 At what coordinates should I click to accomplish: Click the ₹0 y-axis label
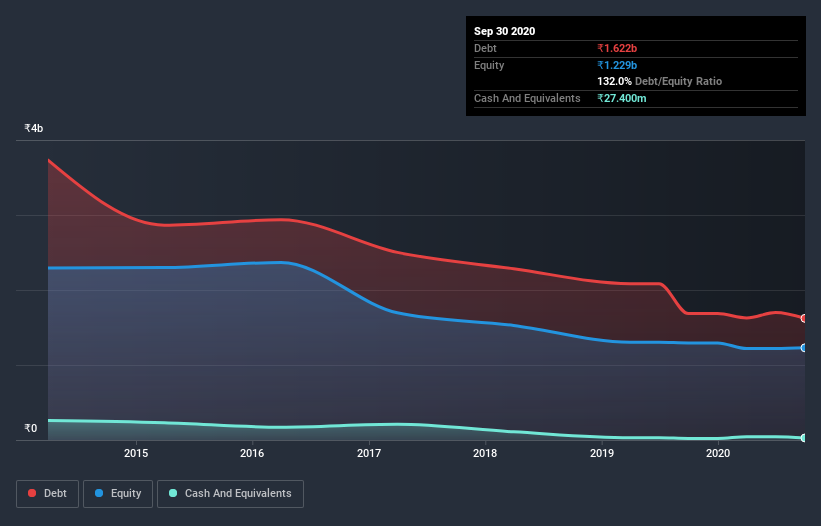click(31, 428)
